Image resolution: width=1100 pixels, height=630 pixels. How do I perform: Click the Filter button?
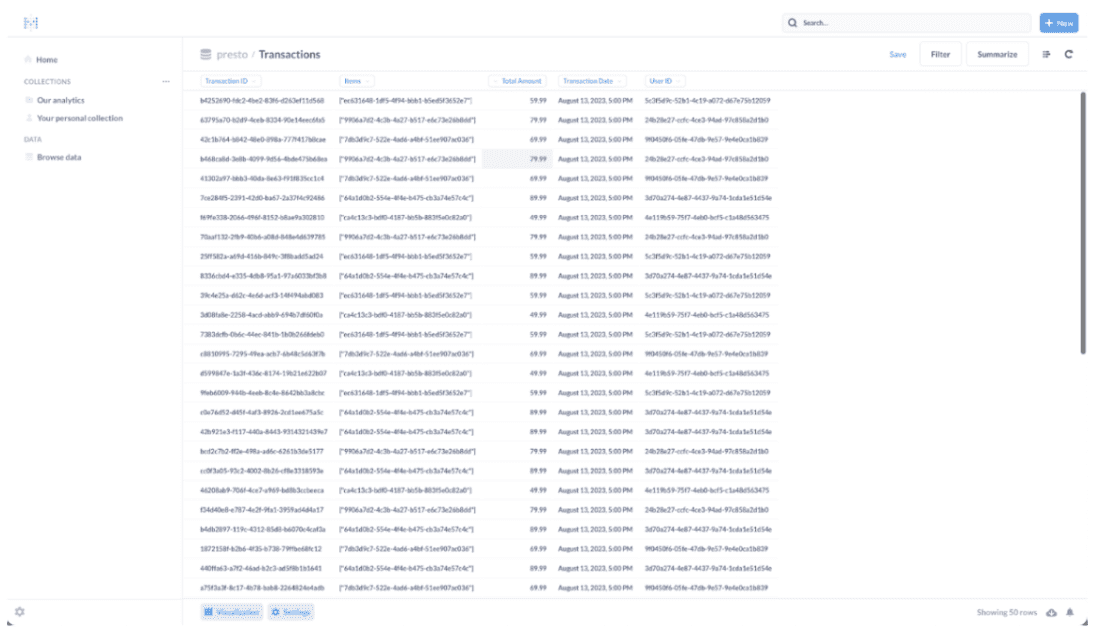click(940, 54)
